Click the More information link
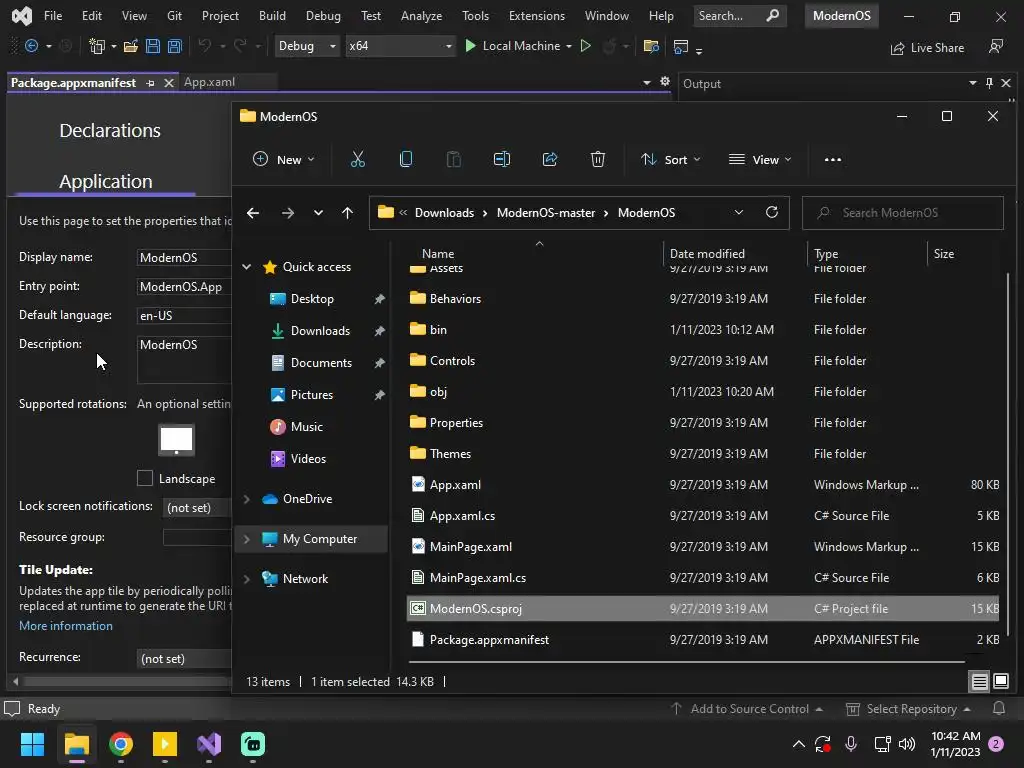The height and width of the screenshot is (768, 1024). point(66,626)
